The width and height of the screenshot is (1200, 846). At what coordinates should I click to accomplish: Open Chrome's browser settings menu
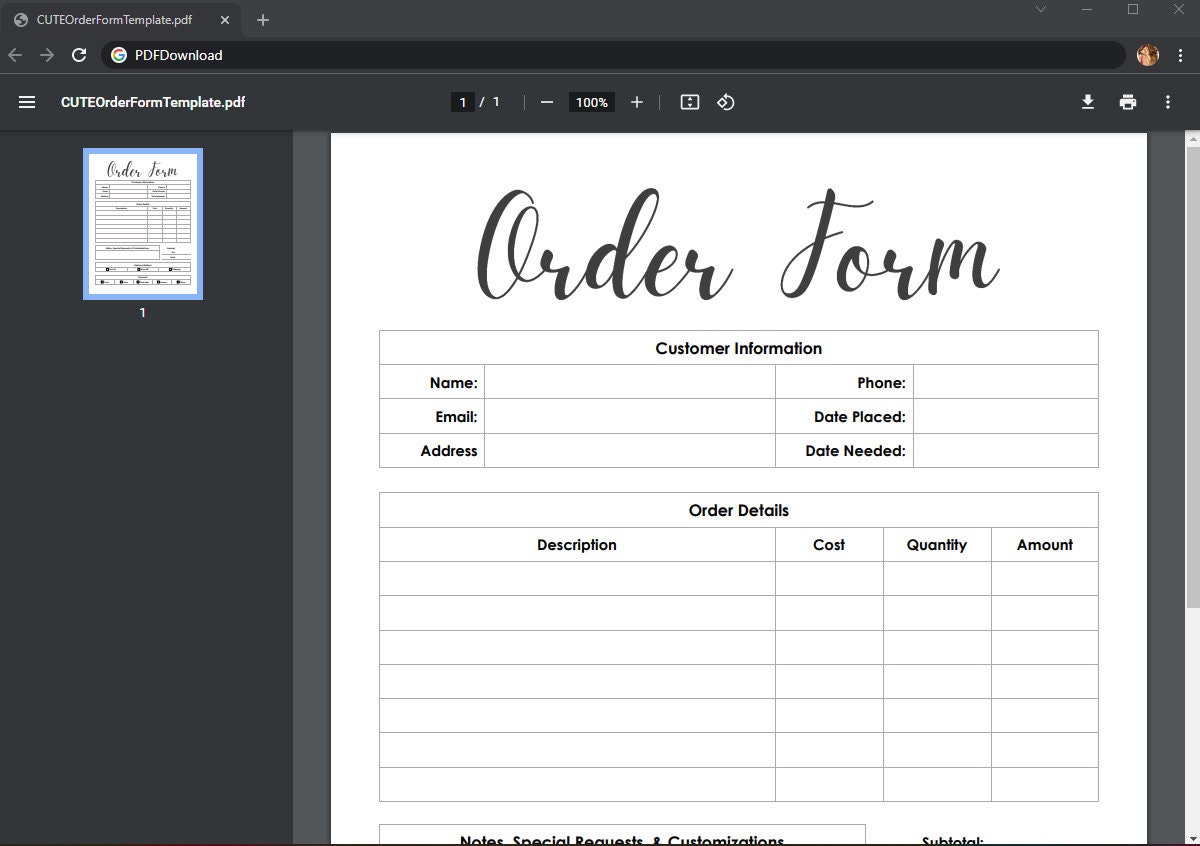tap(1178, 55)
